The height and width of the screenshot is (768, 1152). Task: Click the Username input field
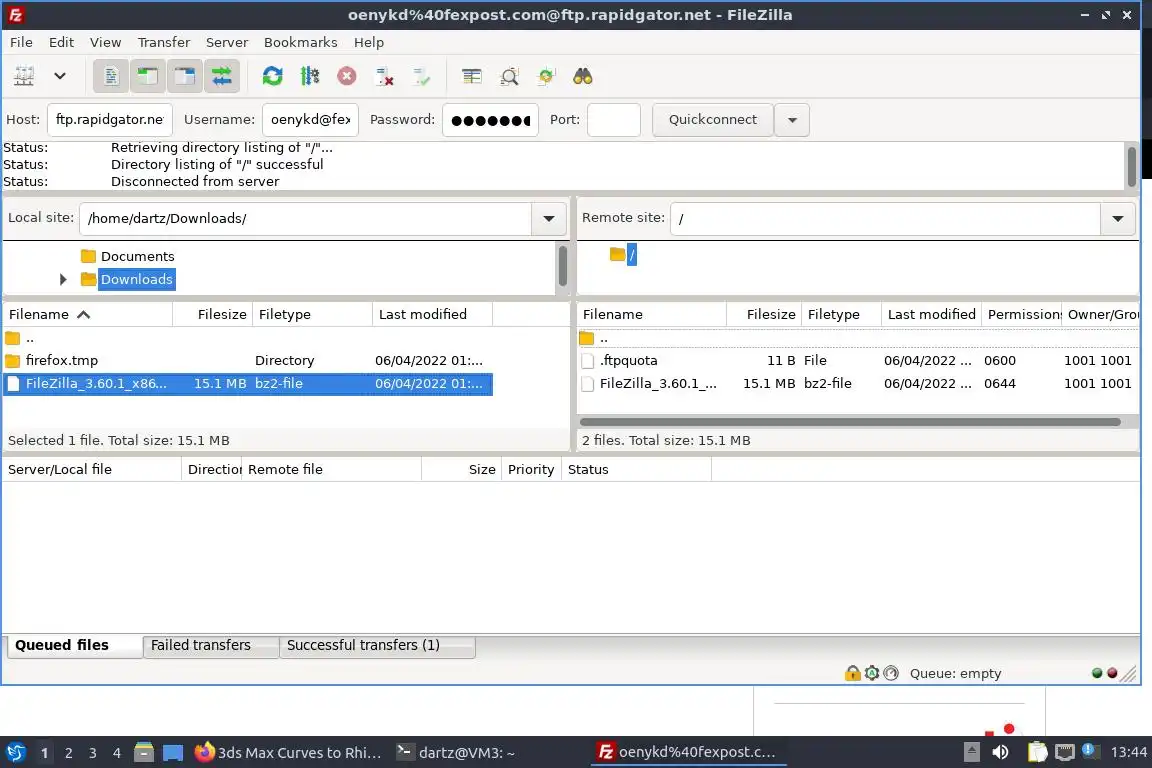click(x=310, y=120)
